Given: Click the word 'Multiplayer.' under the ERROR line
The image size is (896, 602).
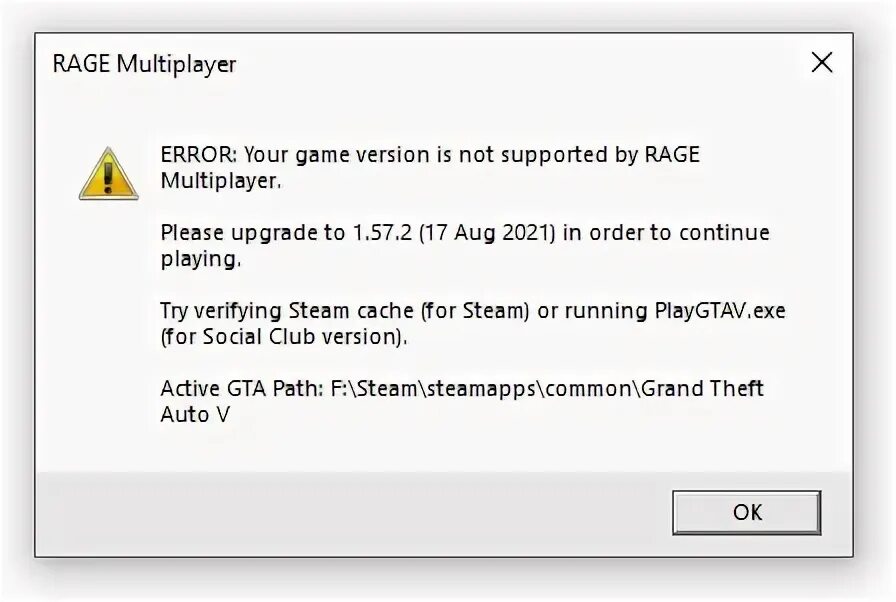Looking at the screenshot, I should tap(221, 181).
